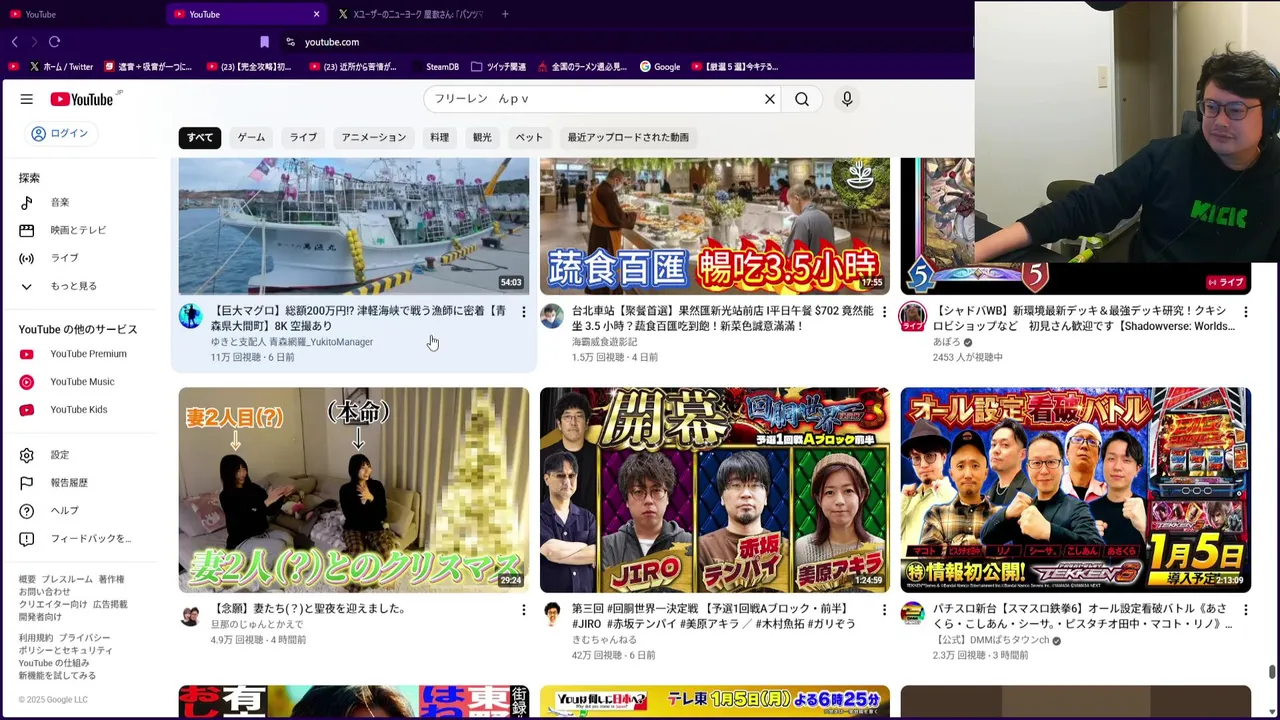Play the 妻2人とのクリスマス thumbnail
1280x720 pixels.
click(354, 490)
